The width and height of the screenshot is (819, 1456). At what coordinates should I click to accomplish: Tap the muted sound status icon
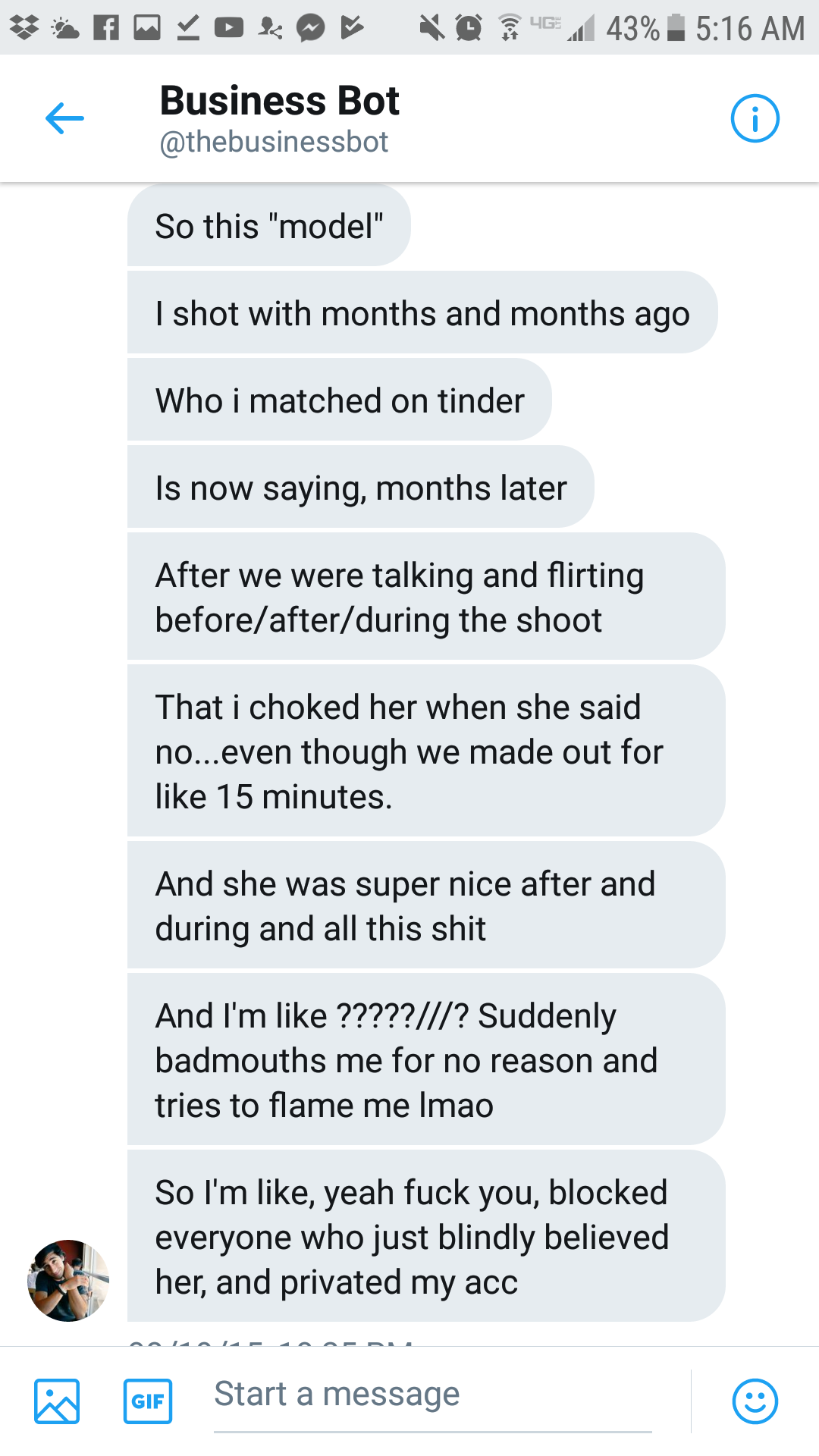click(431, 28)
